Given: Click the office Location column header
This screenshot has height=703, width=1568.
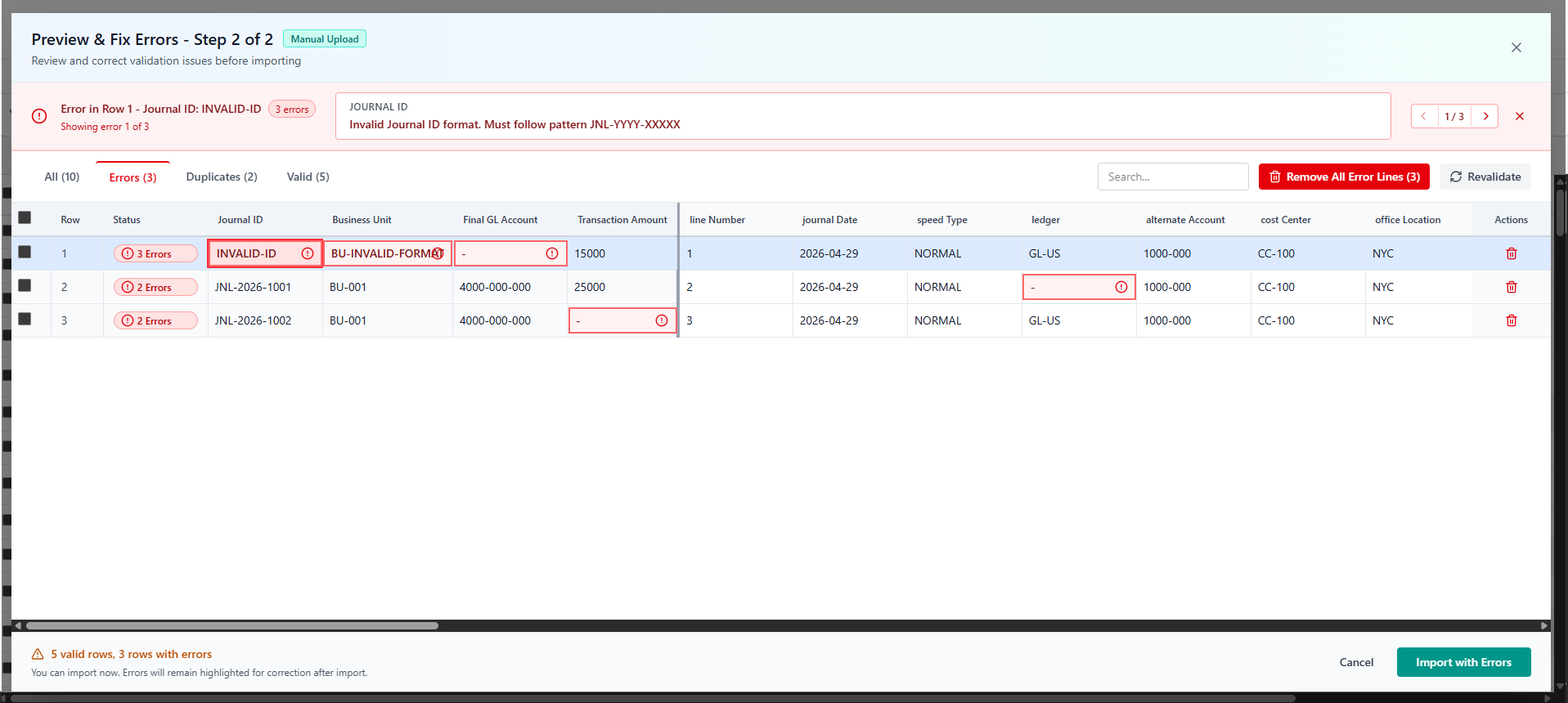Looking at the screenshot, I should click(x=1408, y=220).
